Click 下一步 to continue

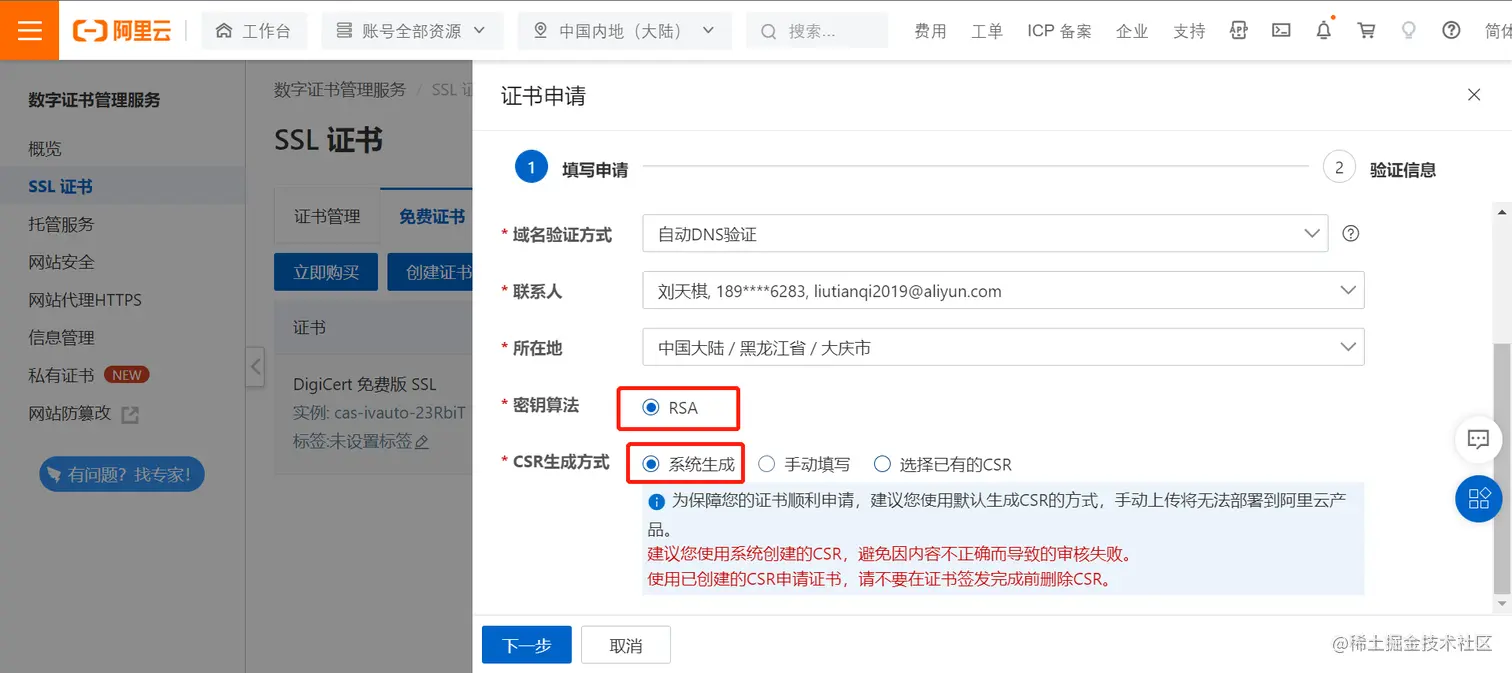[x=527, y=645]
